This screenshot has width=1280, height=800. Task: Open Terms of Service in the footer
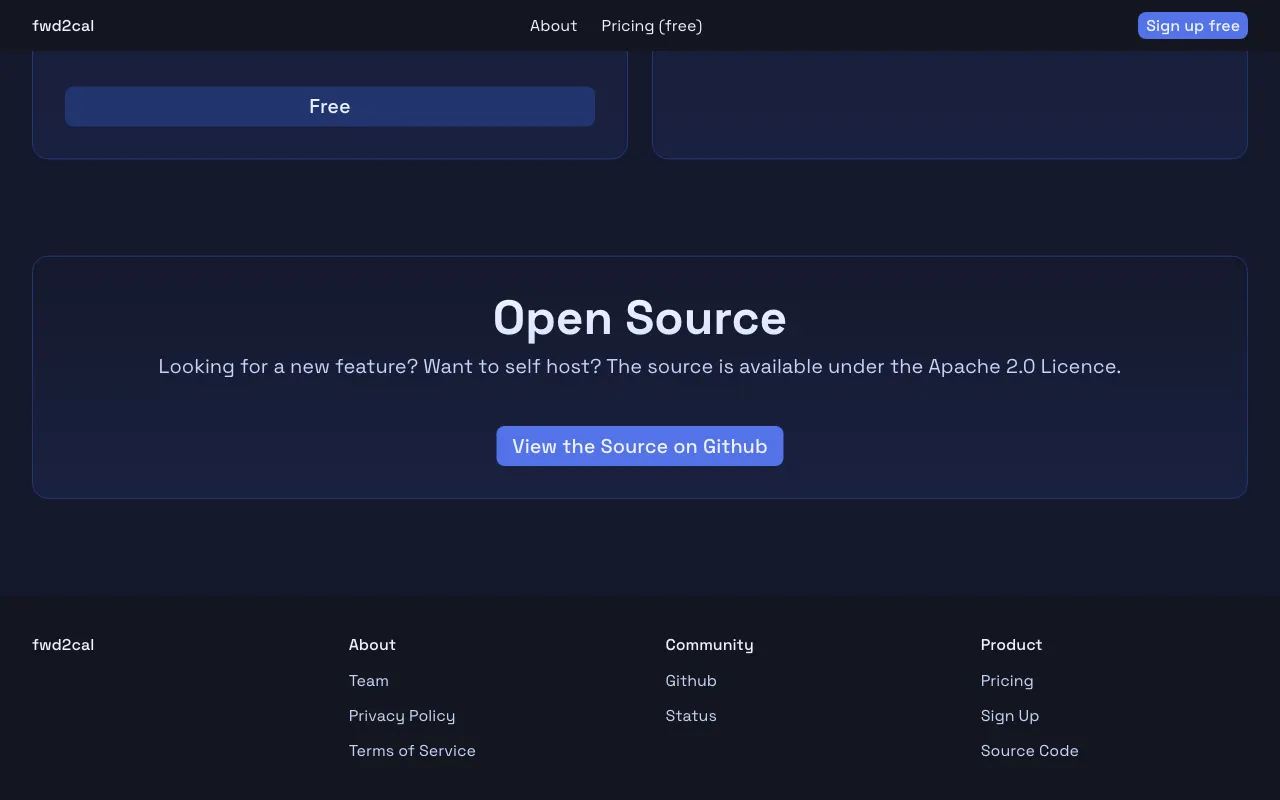pyautogui.click(x=412, y=751)
